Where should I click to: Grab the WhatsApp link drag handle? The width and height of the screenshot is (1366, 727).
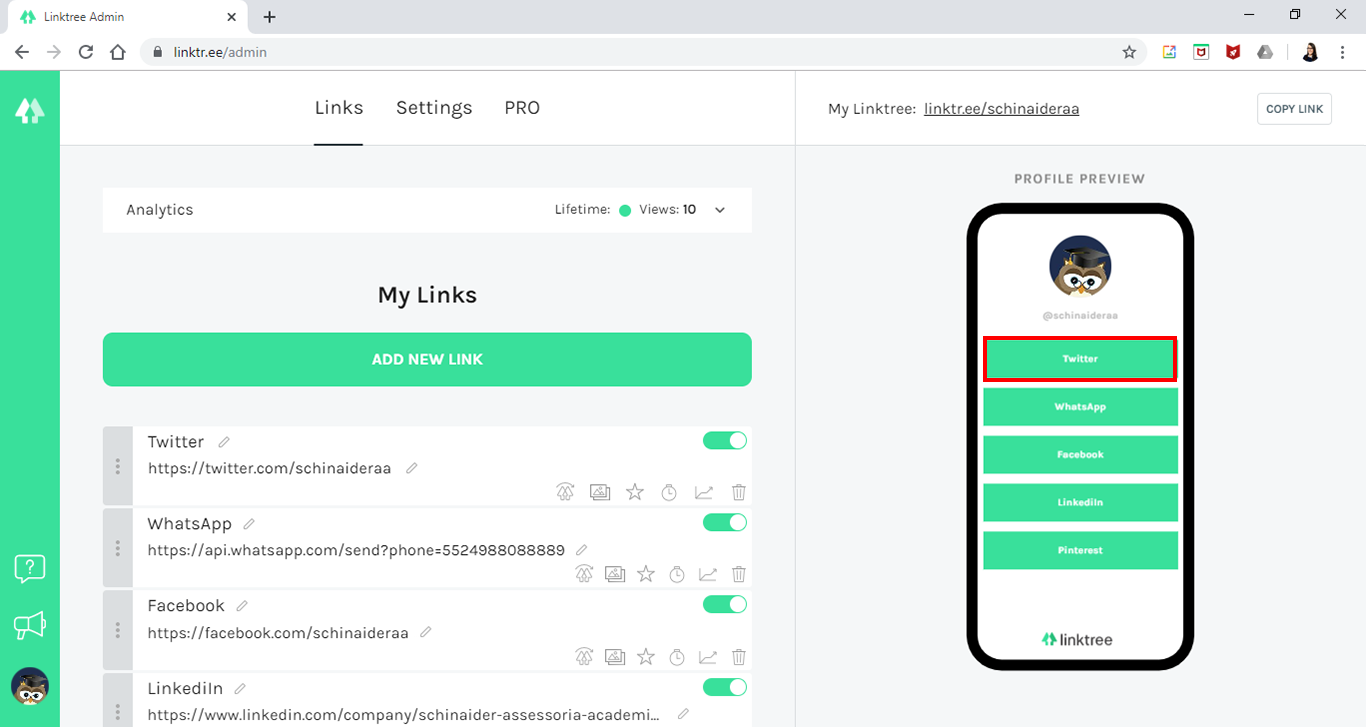point(118,549)
